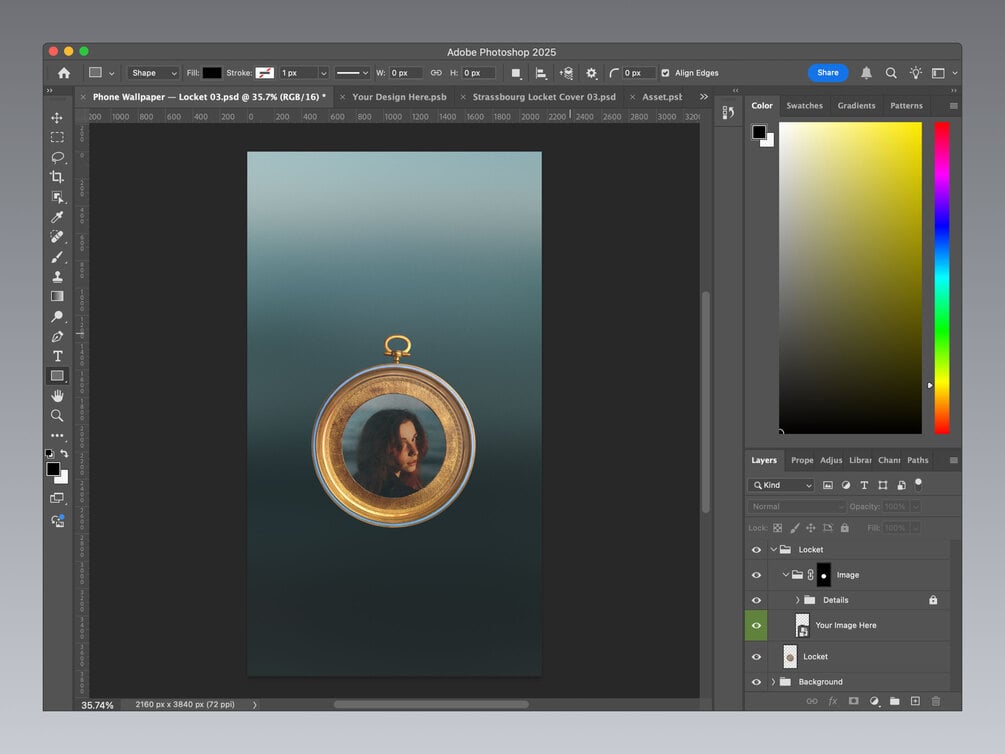The image size is (1005, 754).
Task: Collapse the Image group
Action: coord(786,575)
